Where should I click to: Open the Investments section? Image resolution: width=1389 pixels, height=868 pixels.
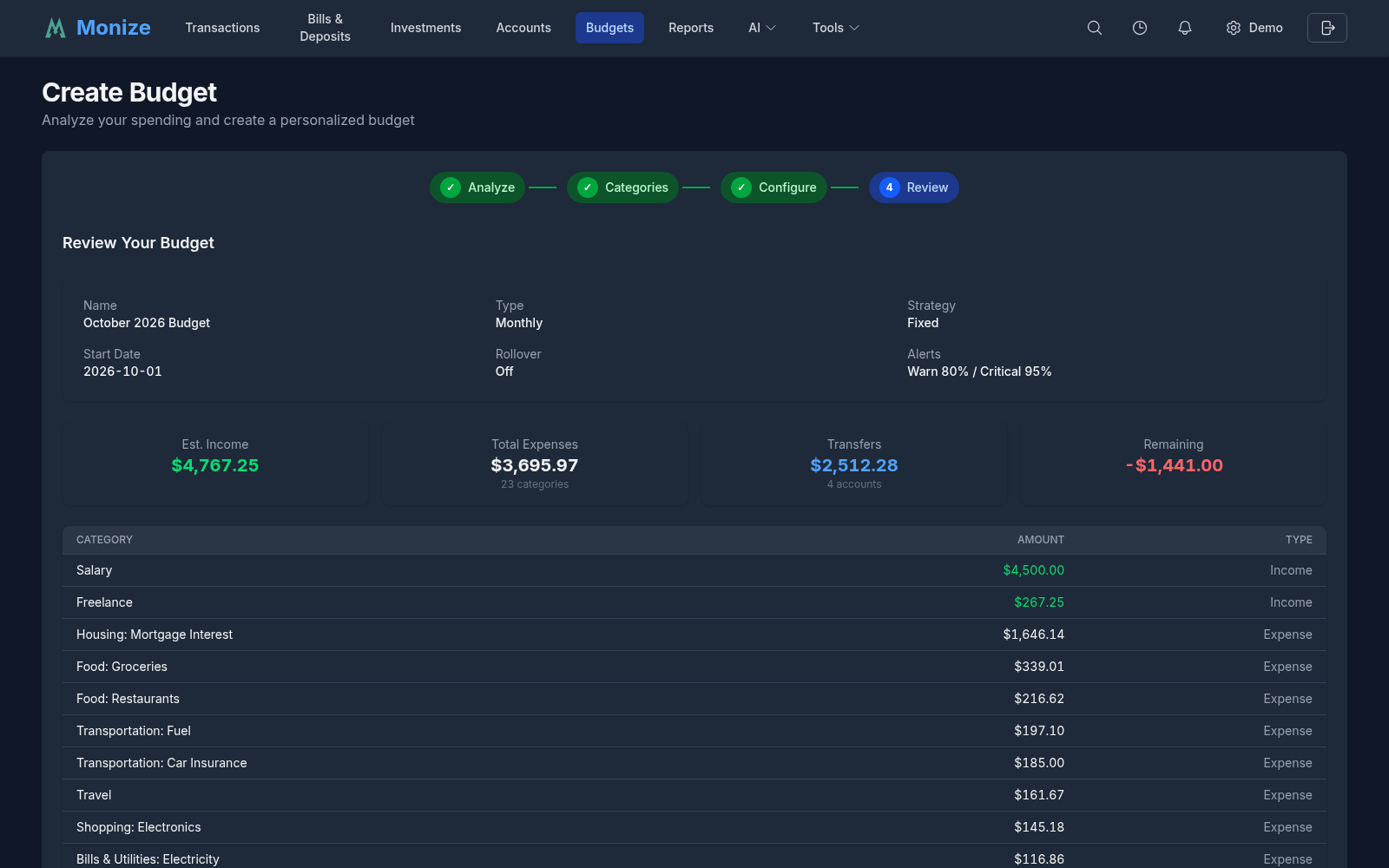425,28
